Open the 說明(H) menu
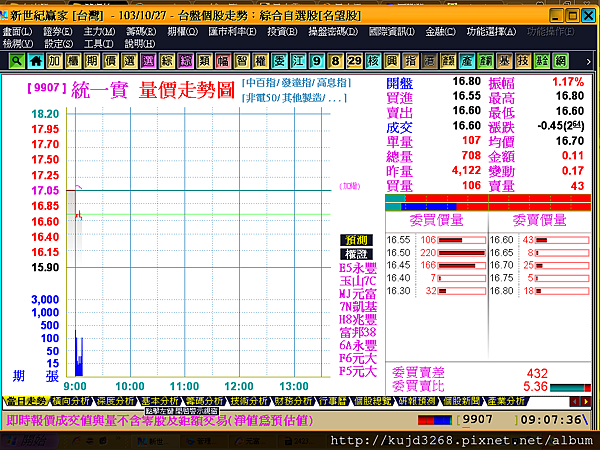The height and width of the screenshot is (450, 600). click(x=140, y=44)
